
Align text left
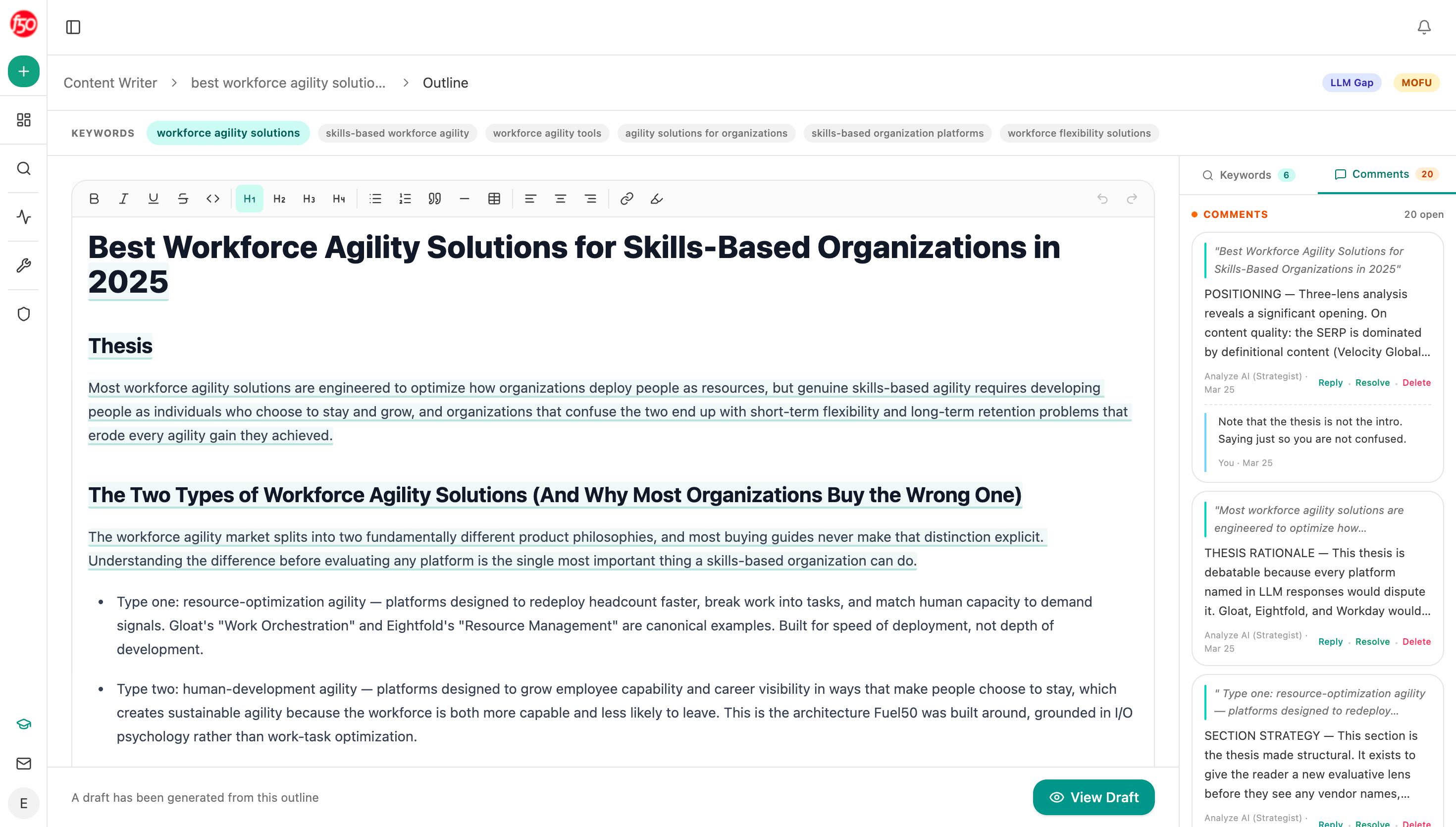point(530,199)
